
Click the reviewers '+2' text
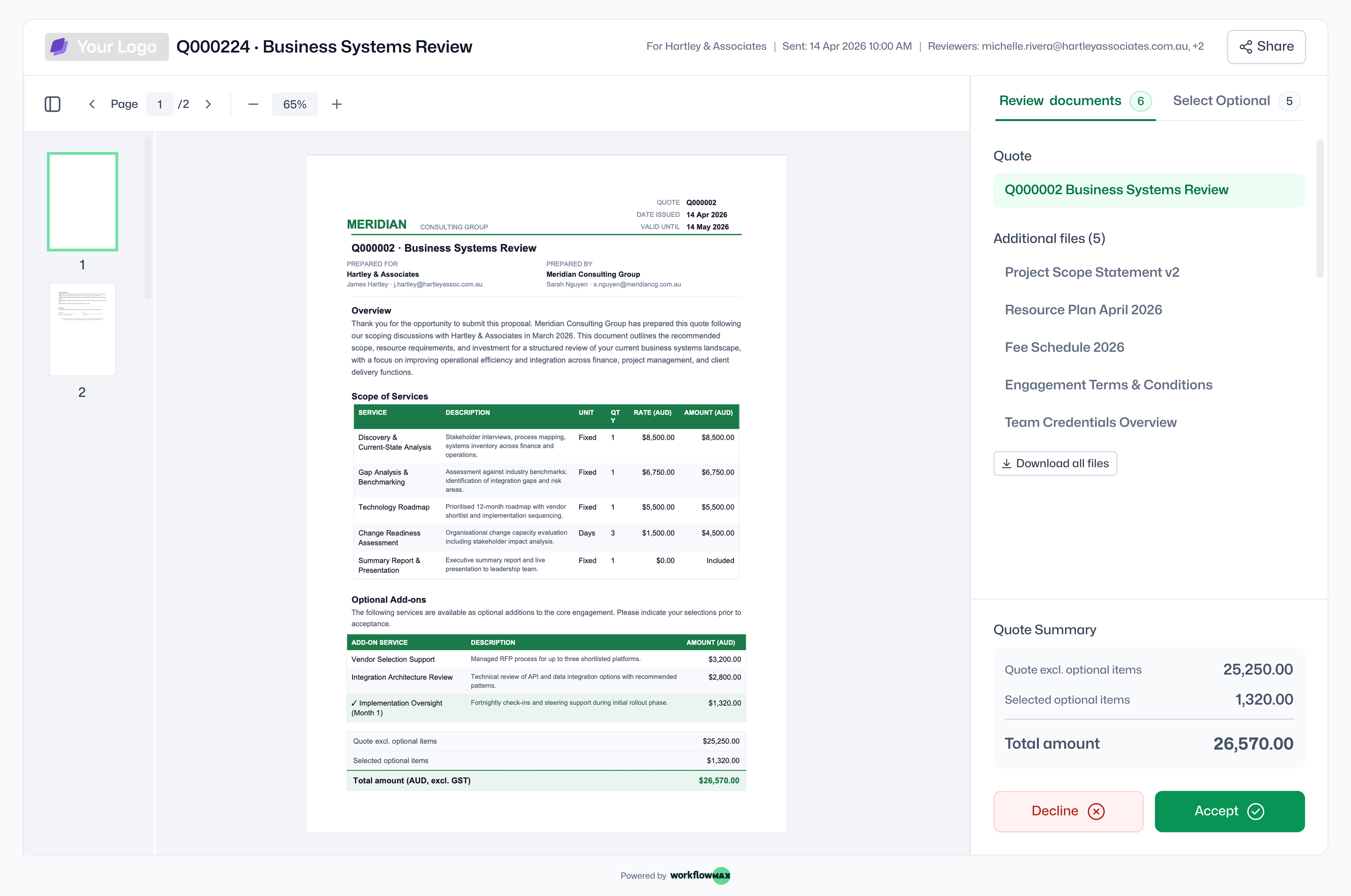(1198, 46)
